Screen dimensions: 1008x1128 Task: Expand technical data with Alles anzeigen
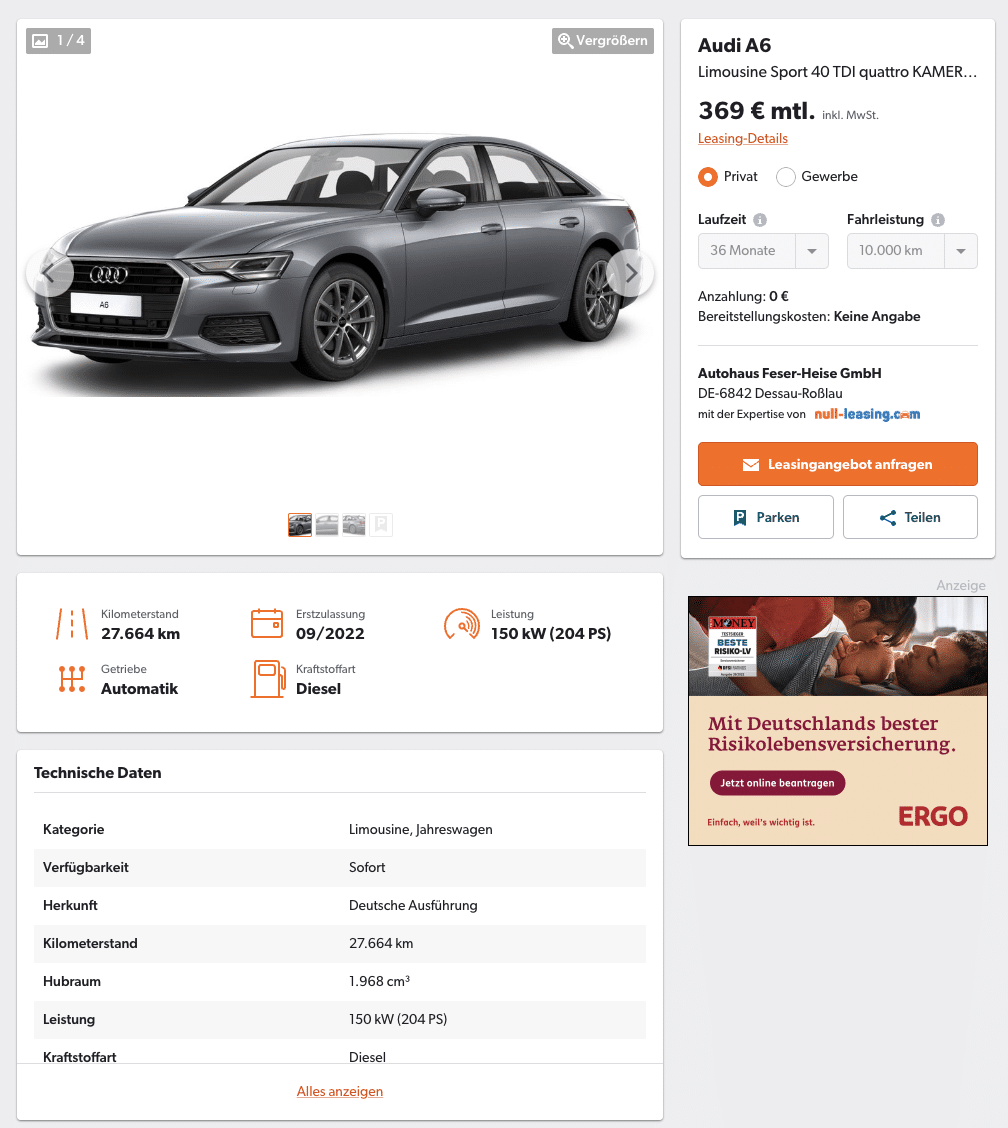point(340,1091)
